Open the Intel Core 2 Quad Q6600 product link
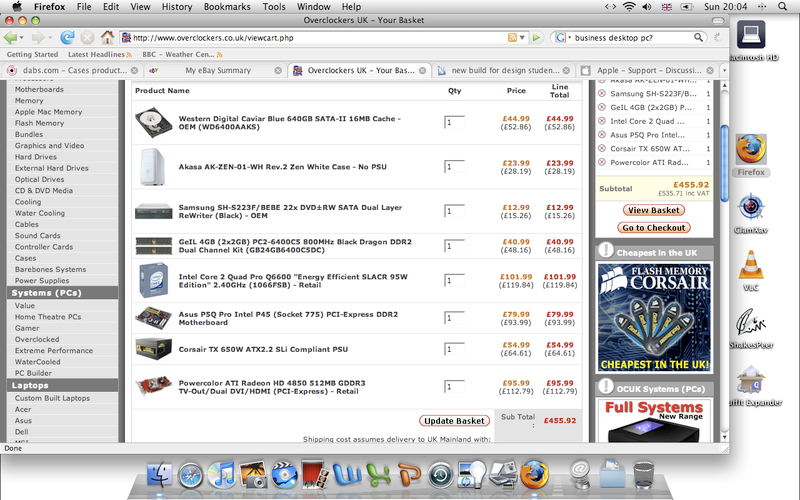800x500 pixels. click(293, 281)
